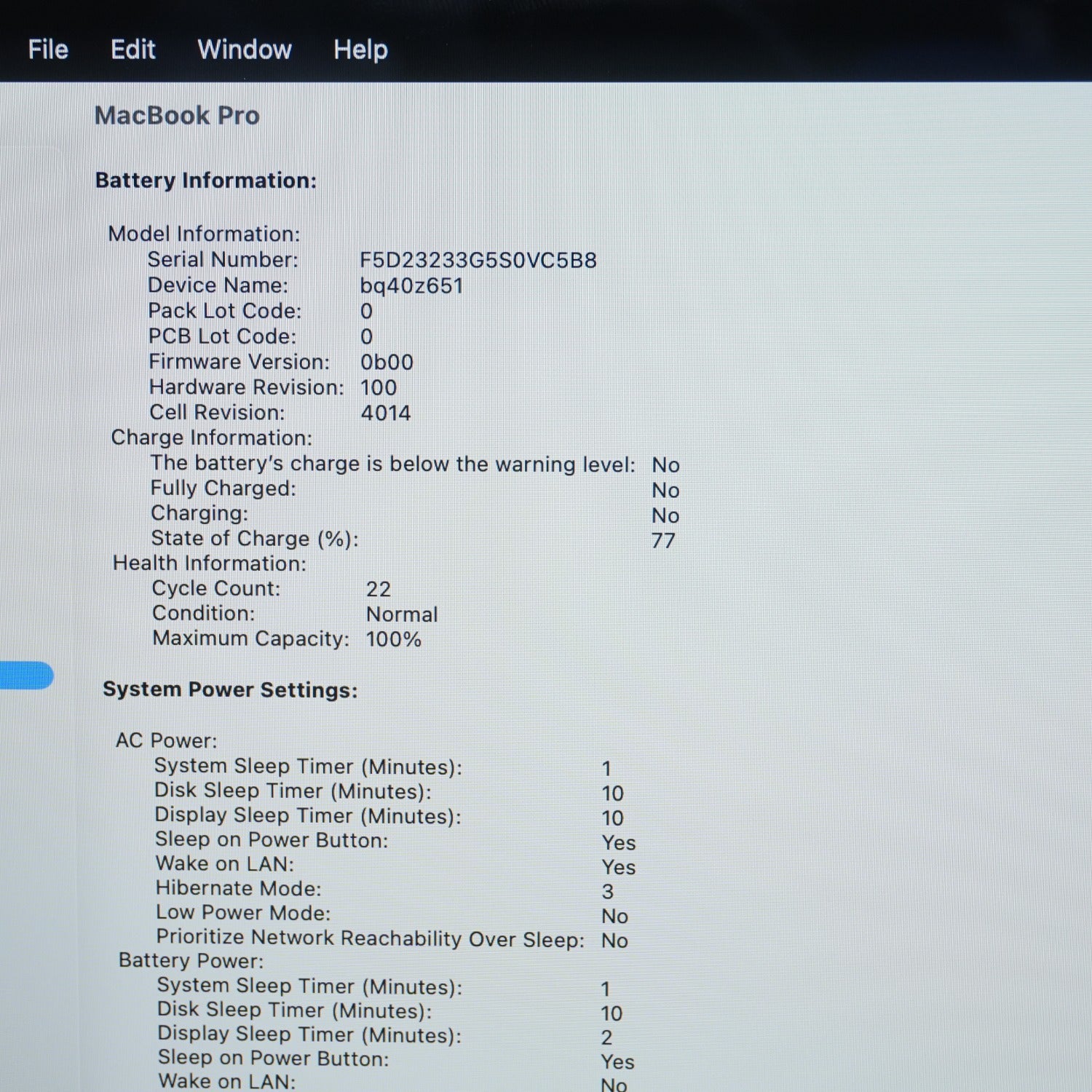Open the File menu
Image resolution: width=1092 pixels, height=1092 pixels.
click(x=48, y=50)
